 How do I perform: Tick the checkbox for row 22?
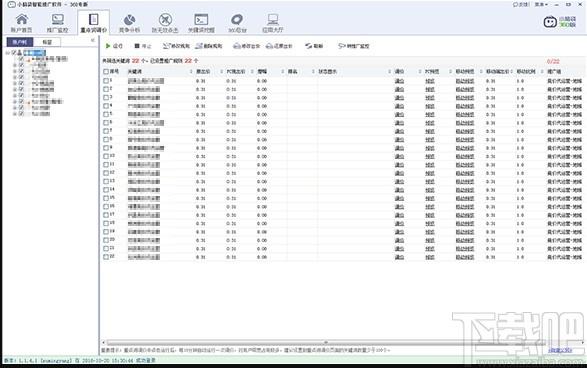point(106,257)
